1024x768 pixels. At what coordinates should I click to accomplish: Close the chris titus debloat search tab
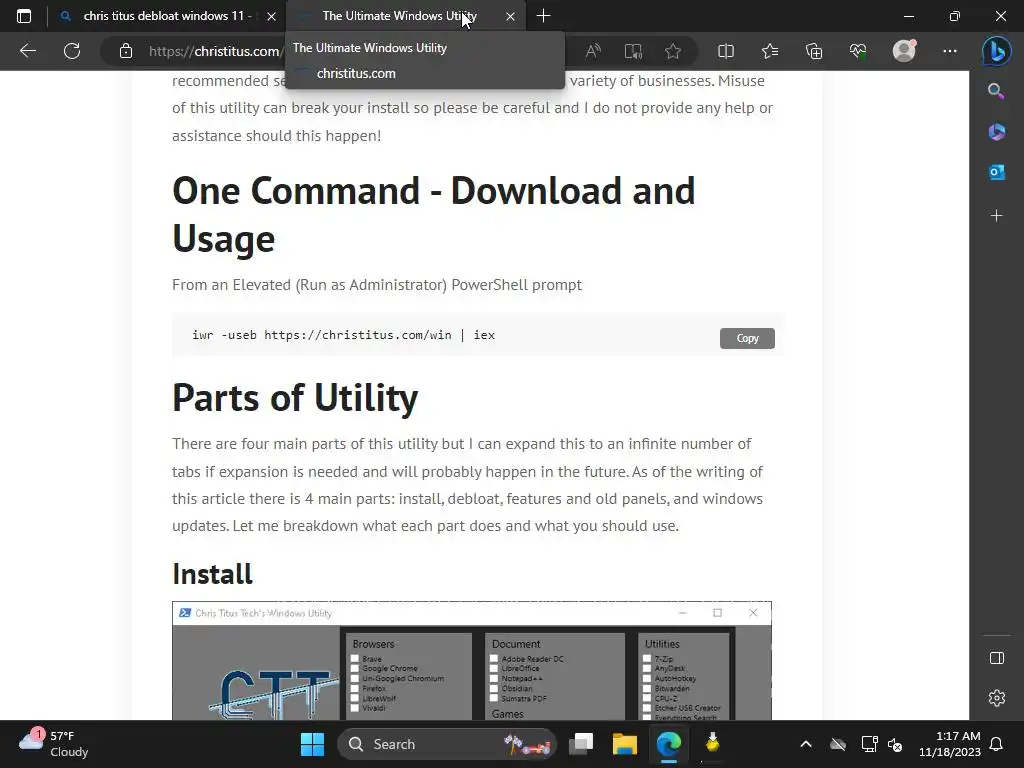(x=271, y=16)
